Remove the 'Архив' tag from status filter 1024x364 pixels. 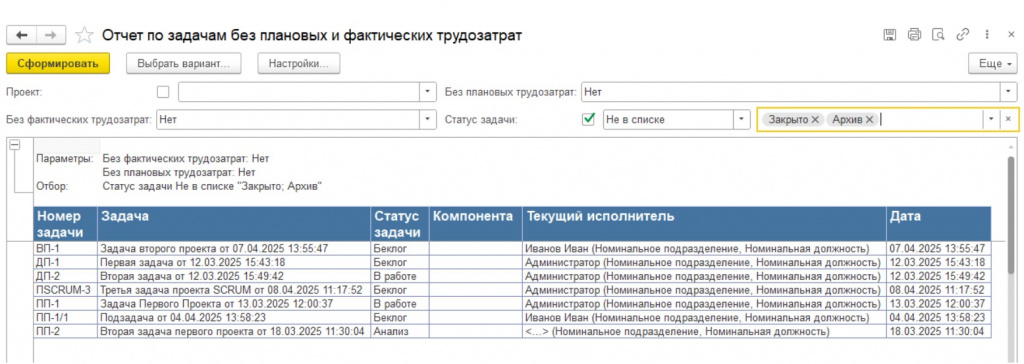pos(869,120)
